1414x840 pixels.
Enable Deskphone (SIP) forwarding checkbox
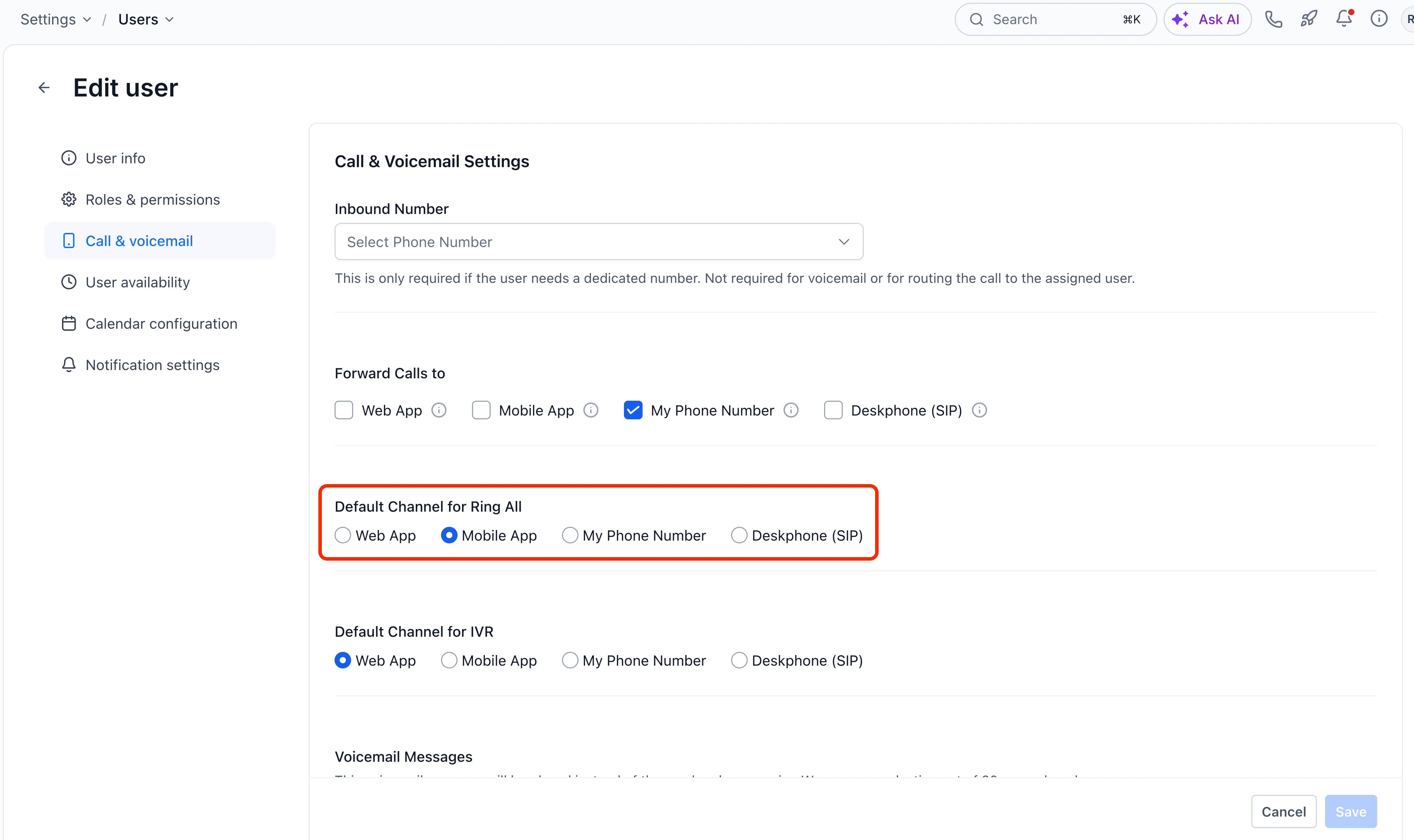coord(833,410)
